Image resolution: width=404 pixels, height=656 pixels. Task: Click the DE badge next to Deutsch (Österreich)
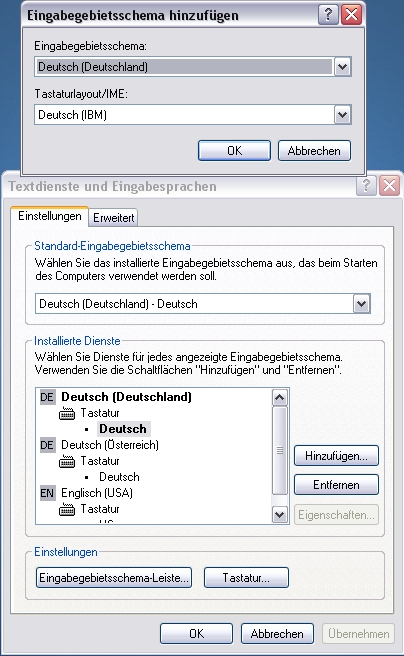pyautogui.click(x=47, y=445)
